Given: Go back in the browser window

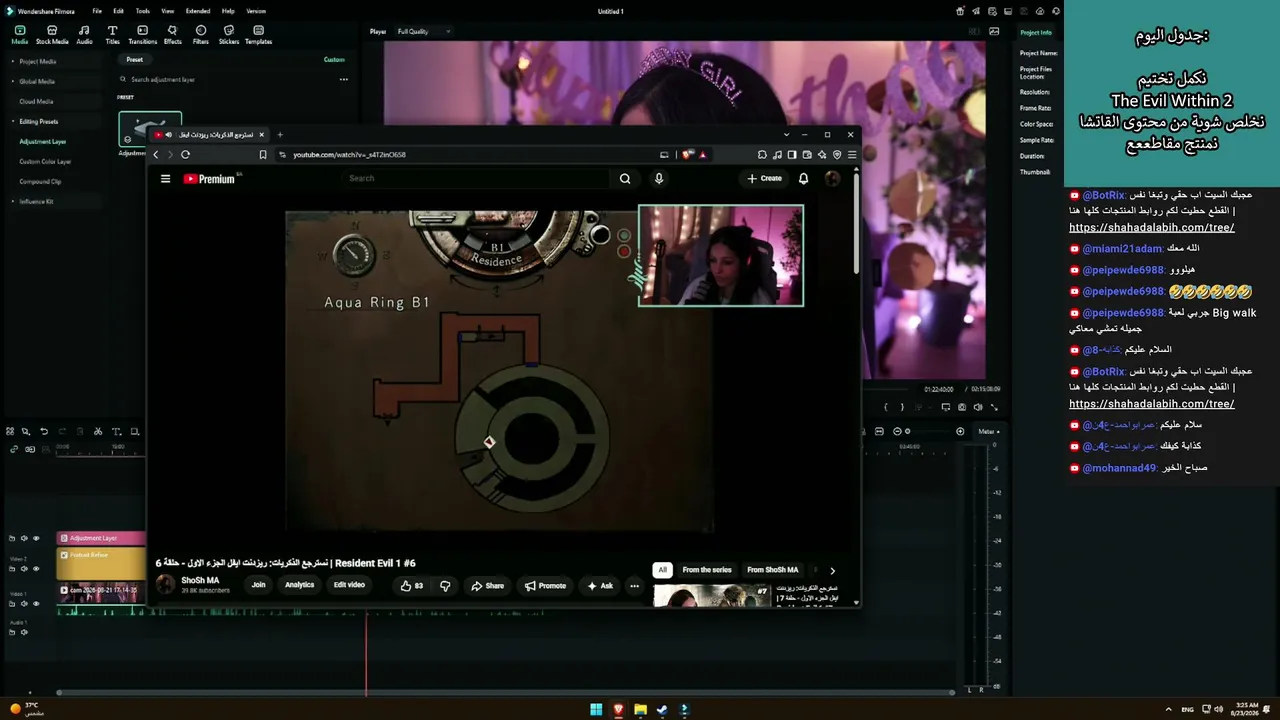Looking at the screenshot, I should click(x=156, y=155).
